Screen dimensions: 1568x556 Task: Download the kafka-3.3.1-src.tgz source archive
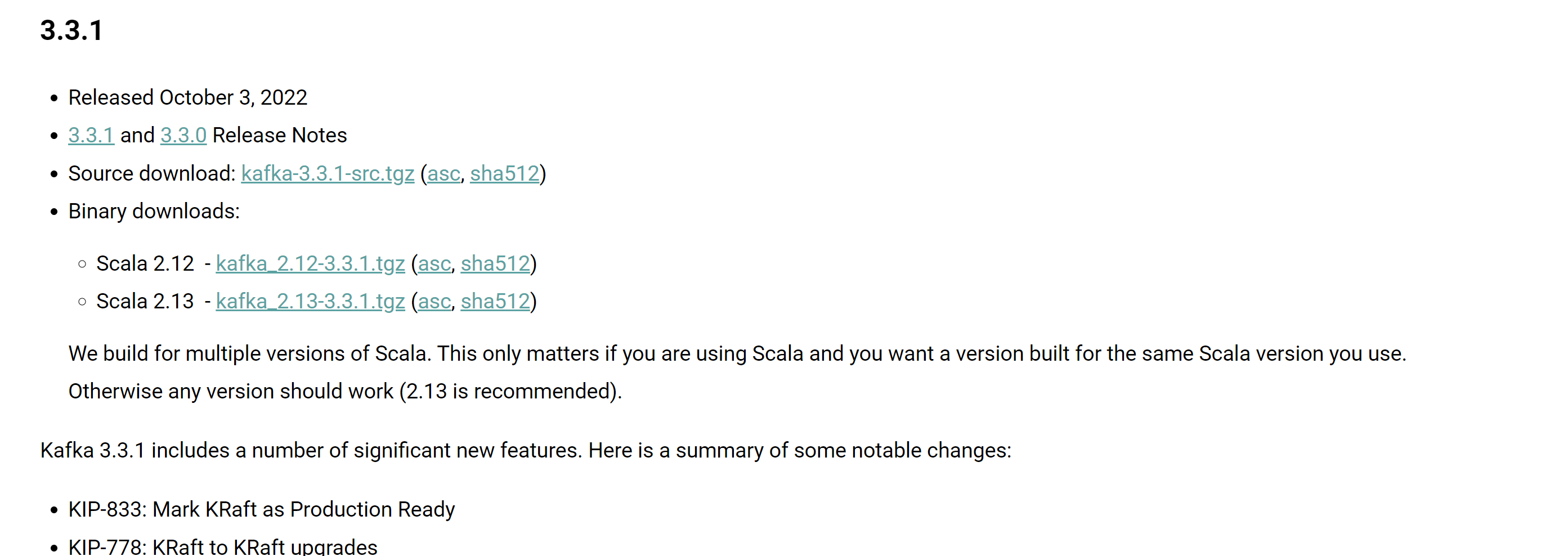pos(328,173)
